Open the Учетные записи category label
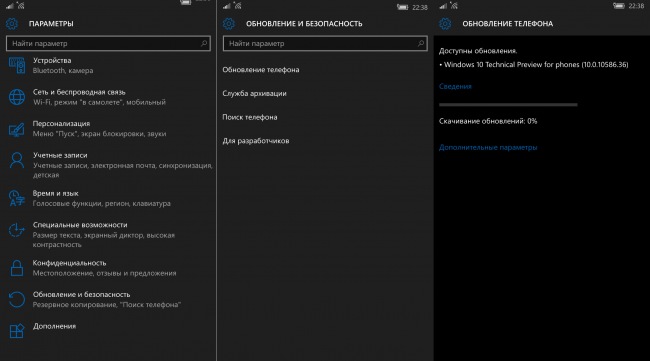This screenshot has height=361, width=650. (x=60, y=155)
